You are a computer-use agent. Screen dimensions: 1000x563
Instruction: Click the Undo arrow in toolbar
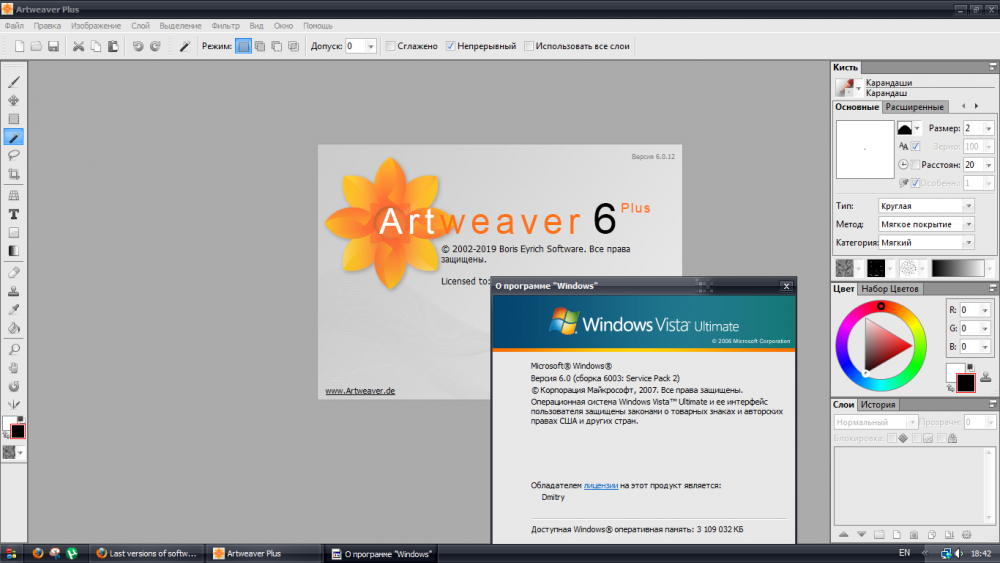click(138, 46)
